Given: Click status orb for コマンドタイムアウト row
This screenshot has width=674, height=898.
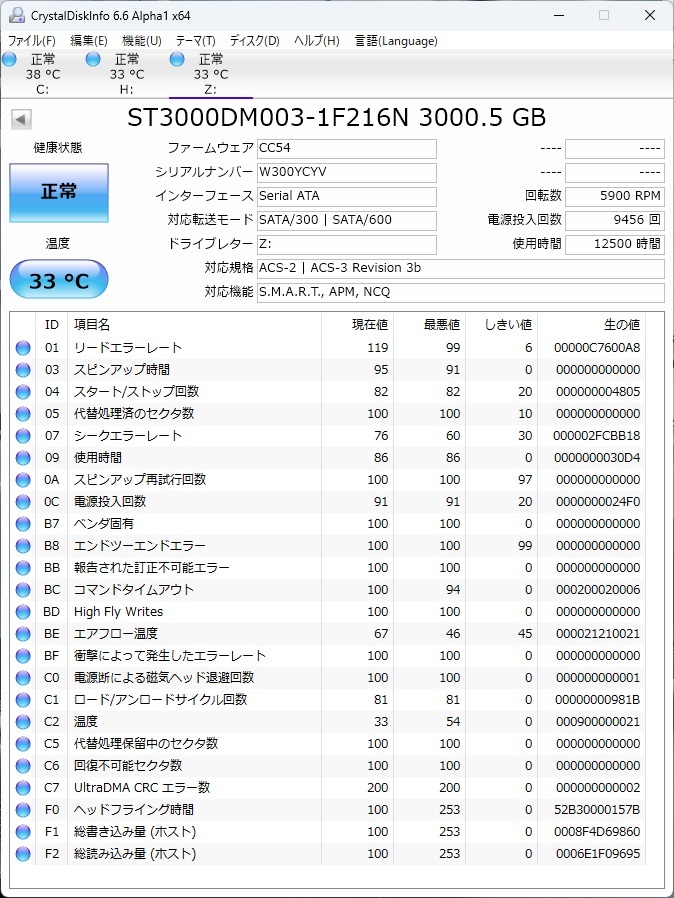Looking at the screenshot, I should tap(23, 590).
